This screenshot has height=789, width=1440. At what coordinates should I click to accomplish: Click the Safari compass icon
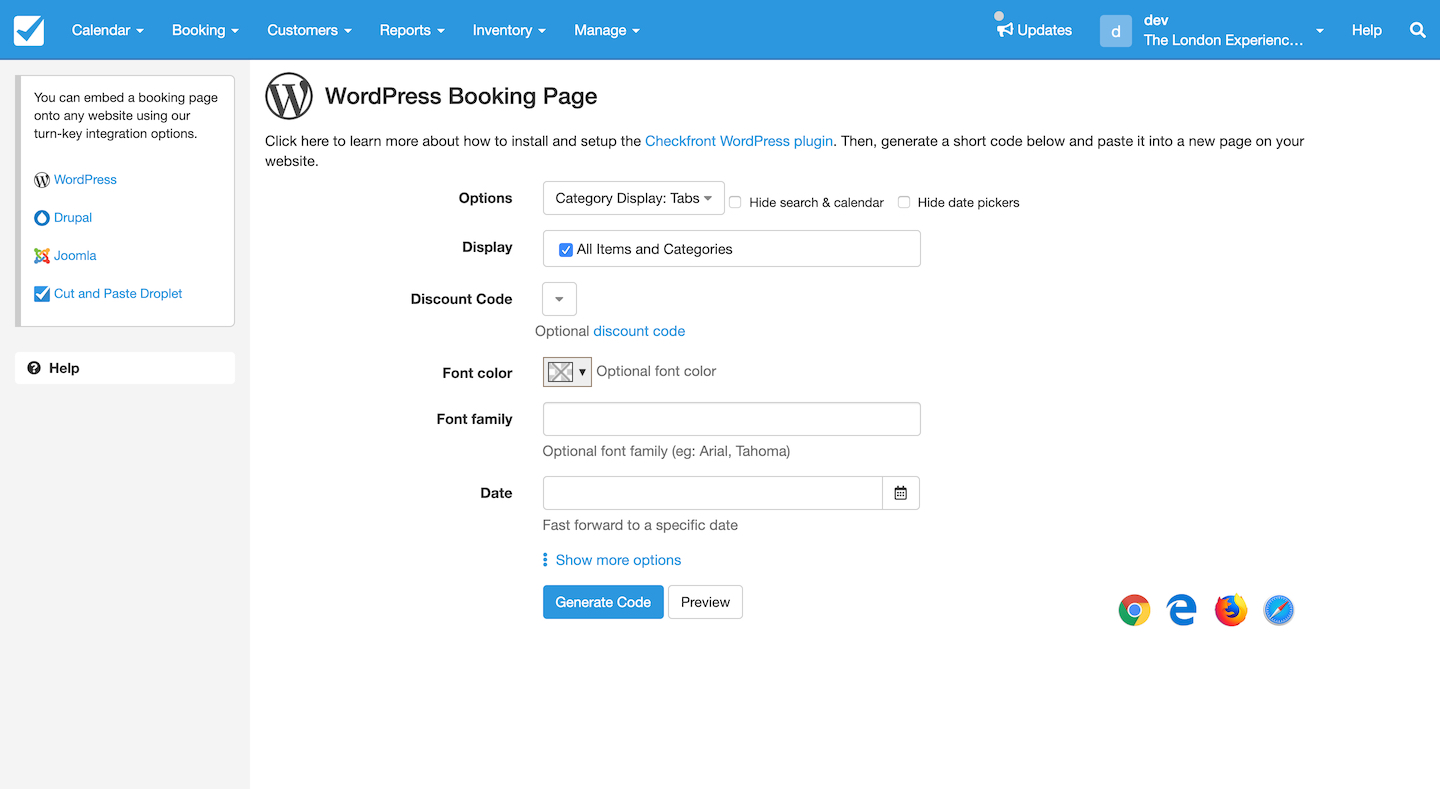1279,610
